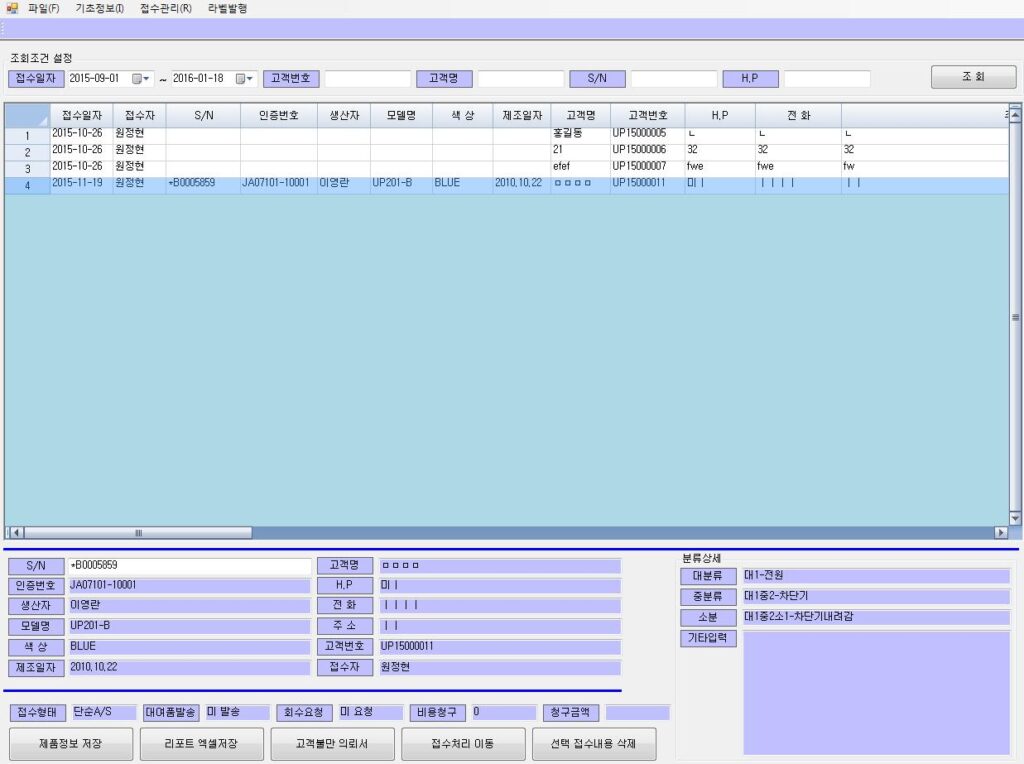Click the 조회 search button
This screenshot has width=1024, height=764.
(973, 77)
